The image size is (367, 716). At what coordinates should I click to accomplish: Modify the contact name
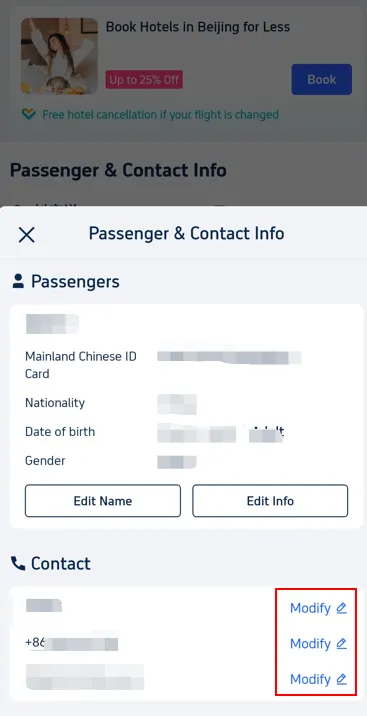click(x=318, y=608)
